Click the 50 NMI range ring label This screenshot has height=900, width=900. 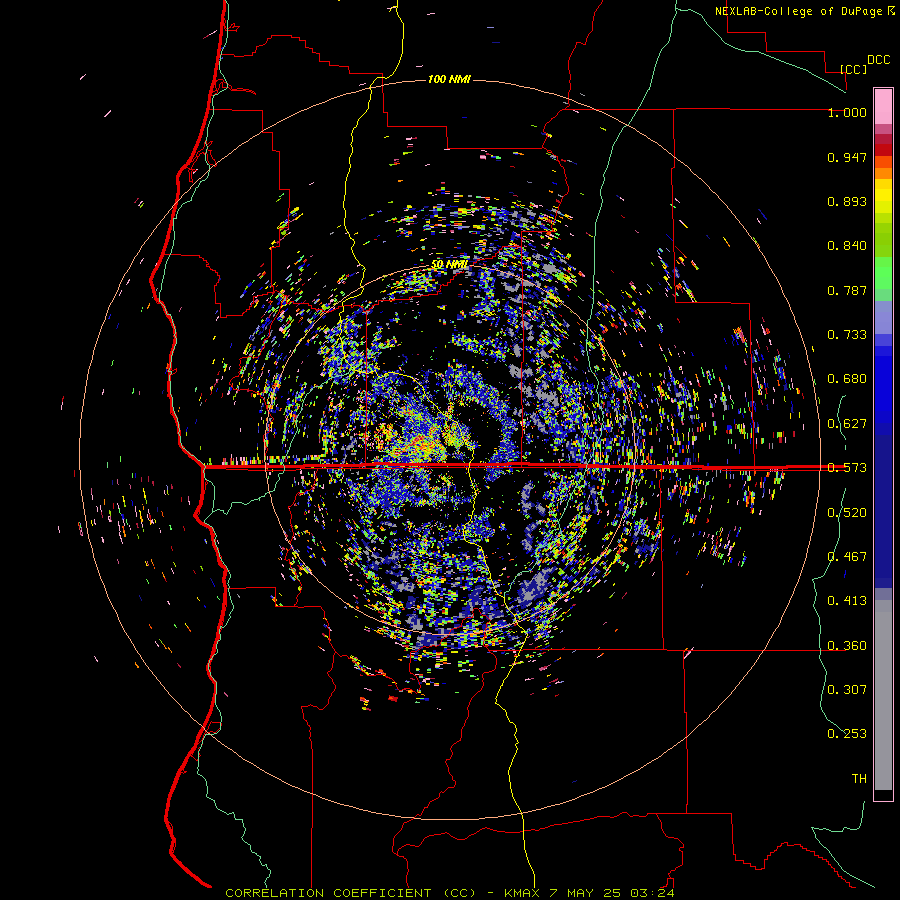point(449,264)
